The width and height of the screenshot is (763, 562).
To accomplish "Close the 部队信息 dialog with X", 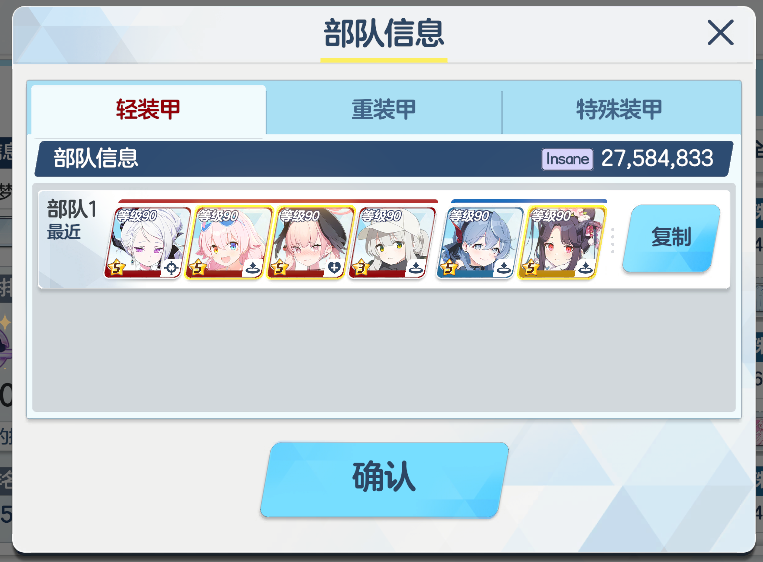I will click(x=720, y=33).
